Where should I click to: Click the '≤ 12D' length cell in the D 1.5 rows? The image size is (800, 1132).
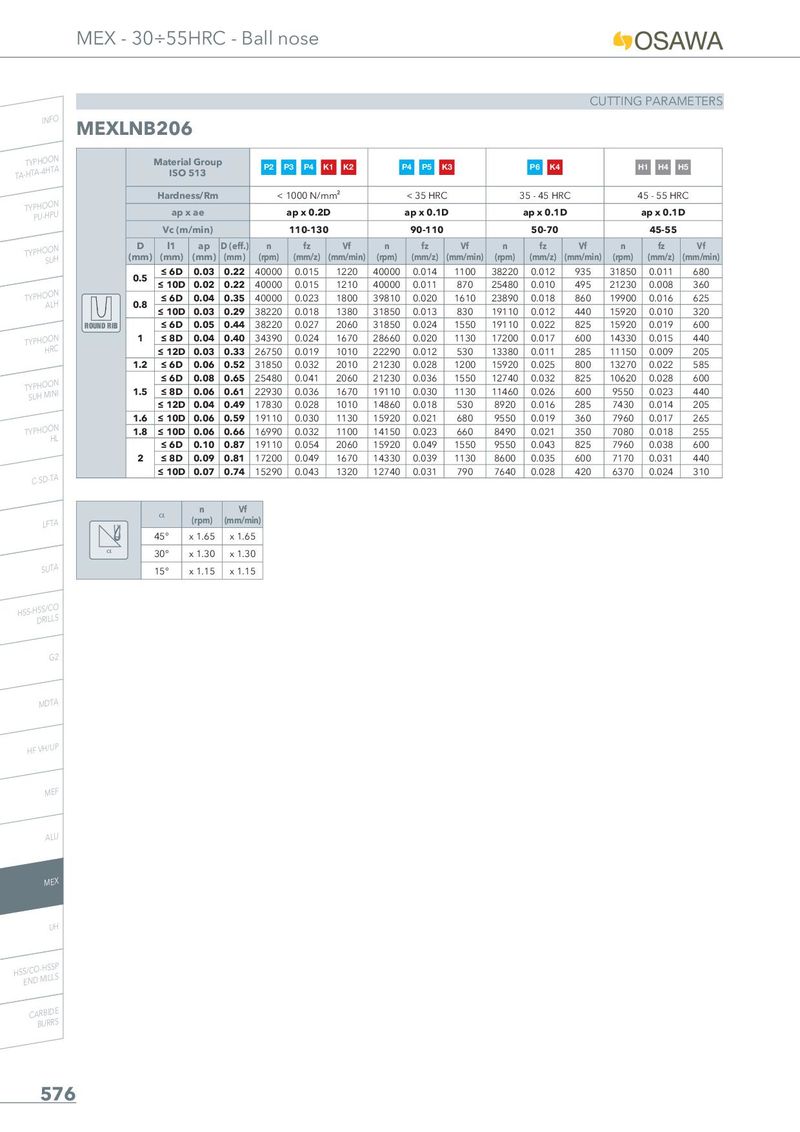click(171, 405)
